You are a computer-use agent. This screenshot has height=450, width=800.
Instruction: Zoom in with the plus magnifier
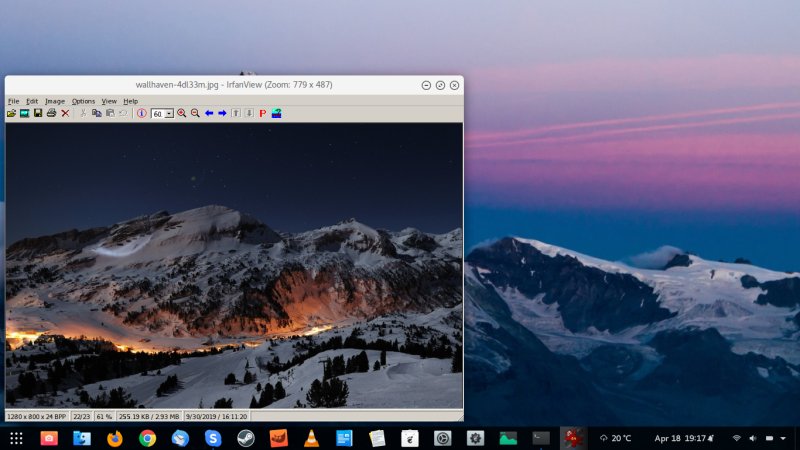click(182, 113)
